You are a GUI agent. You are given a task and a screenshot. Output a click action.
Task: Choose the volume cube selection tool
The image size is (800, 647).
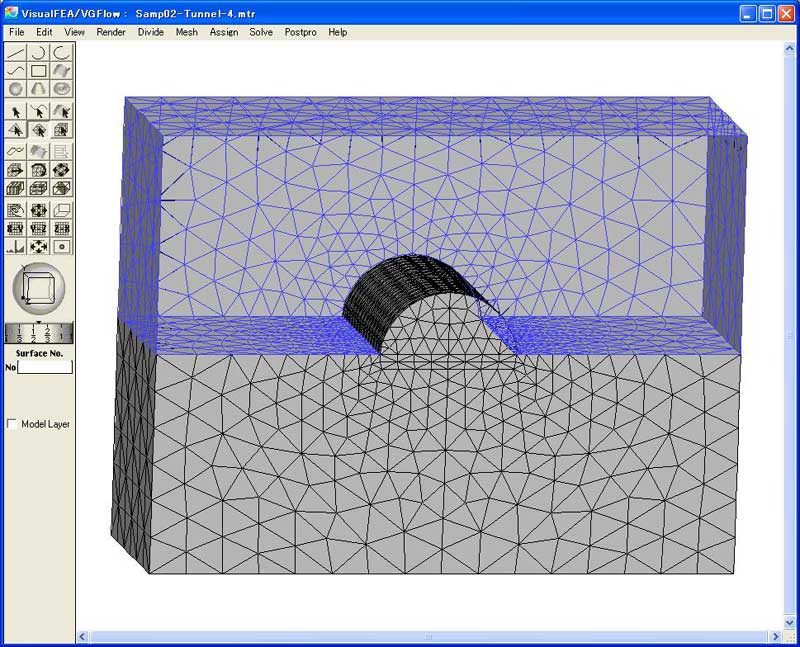pyautogui.click(x=61, y=130)
